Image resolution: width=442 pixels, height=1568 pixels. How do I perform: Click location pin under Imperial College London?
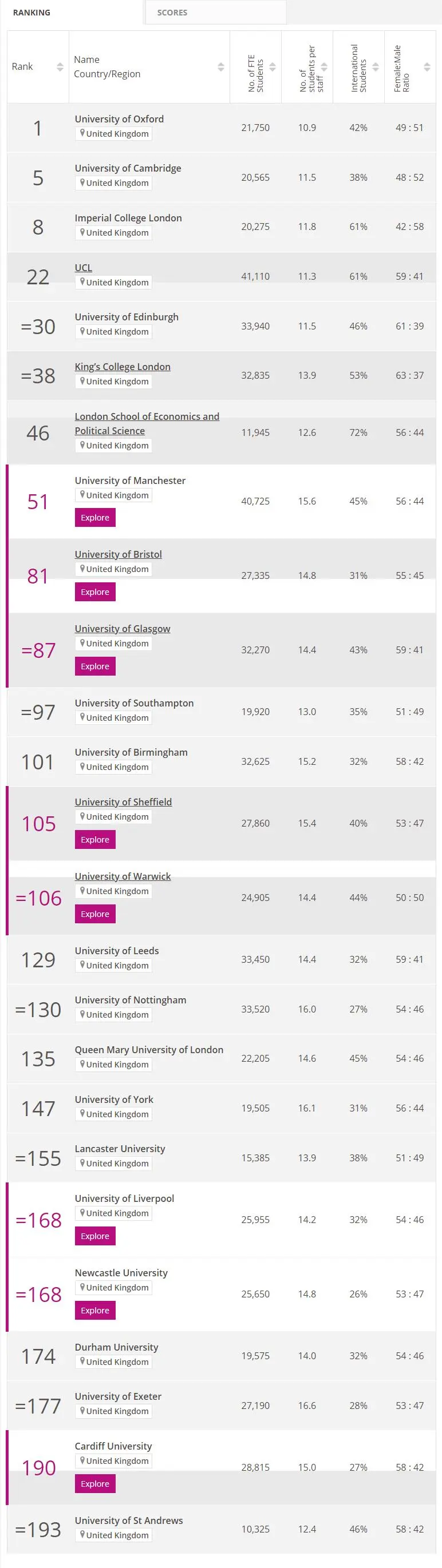(82, 232)
